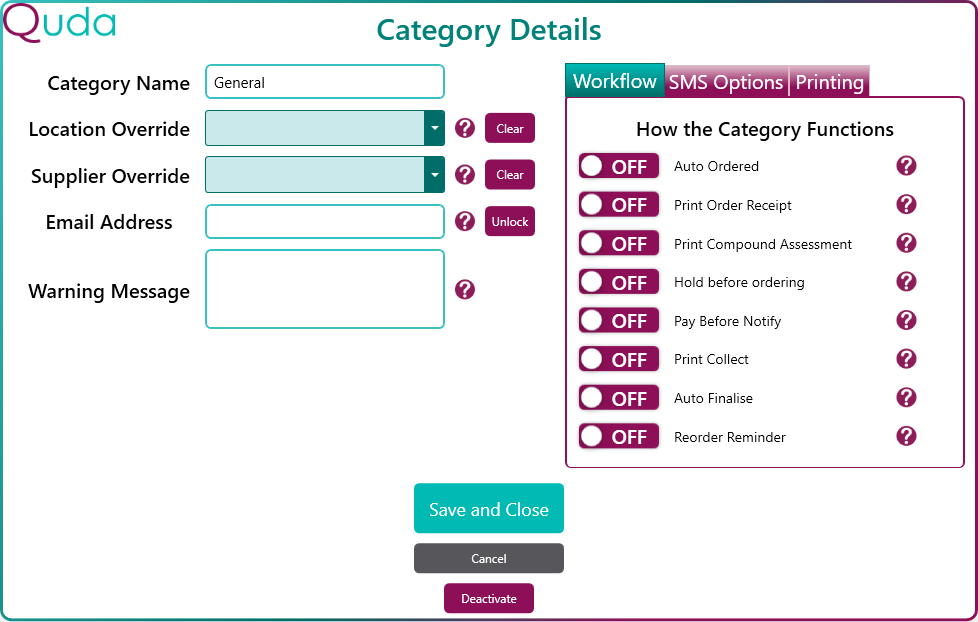This screenshot has height=622, width=978.
Task: Expand the Supplier Override dropdown
Action: click(x=435, y=175)
